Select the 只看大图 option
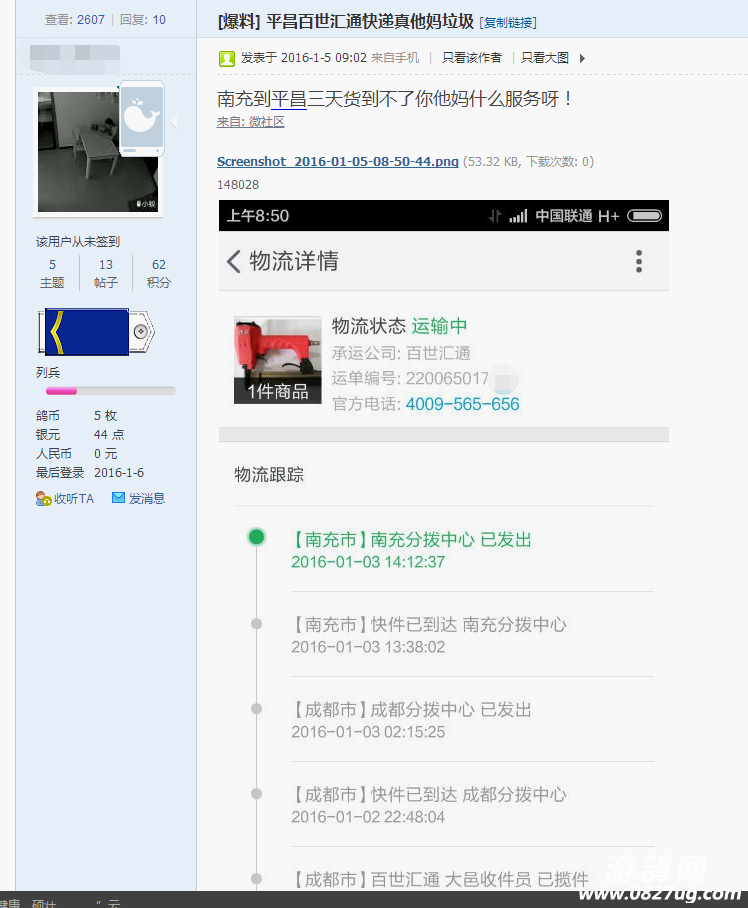The width and height of the screenshot is (748, 908). click(545, 58)
